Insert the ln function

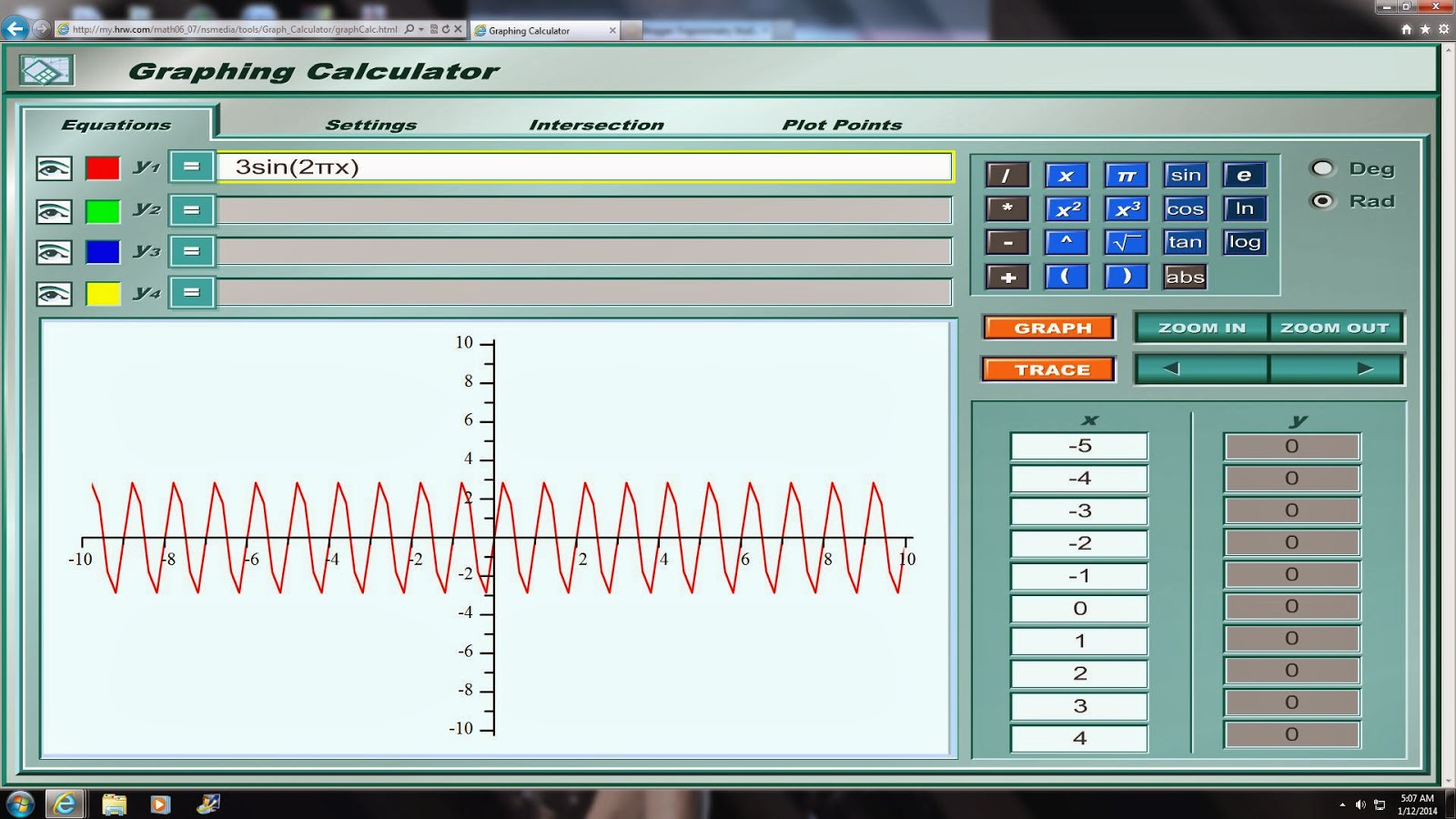click(1245, 208)
